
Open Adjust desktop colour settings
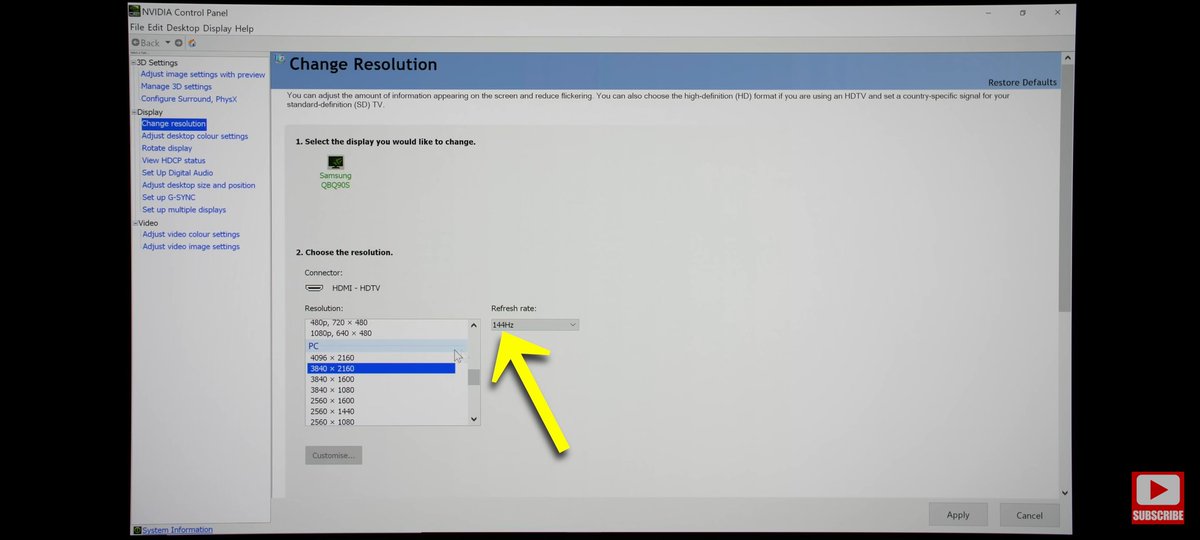[x=195, y=136]
